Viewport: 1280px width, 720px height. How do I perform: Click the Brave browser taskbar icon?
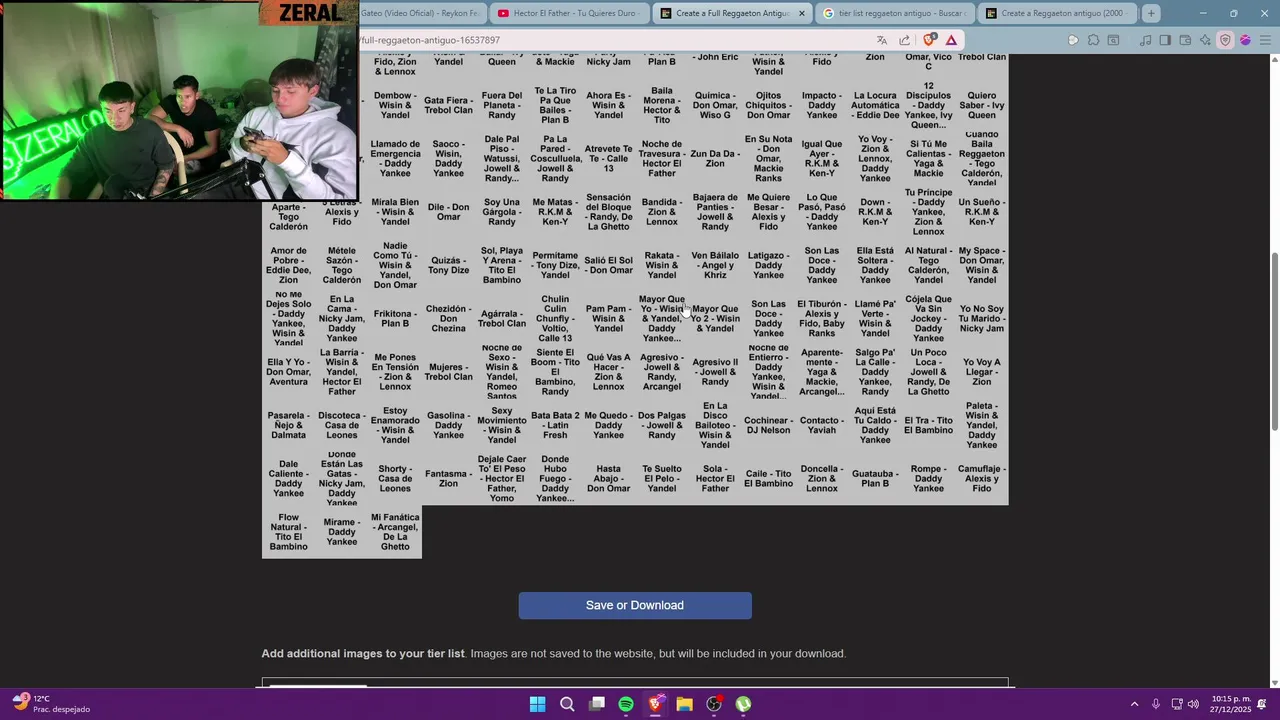click(655, 704)
